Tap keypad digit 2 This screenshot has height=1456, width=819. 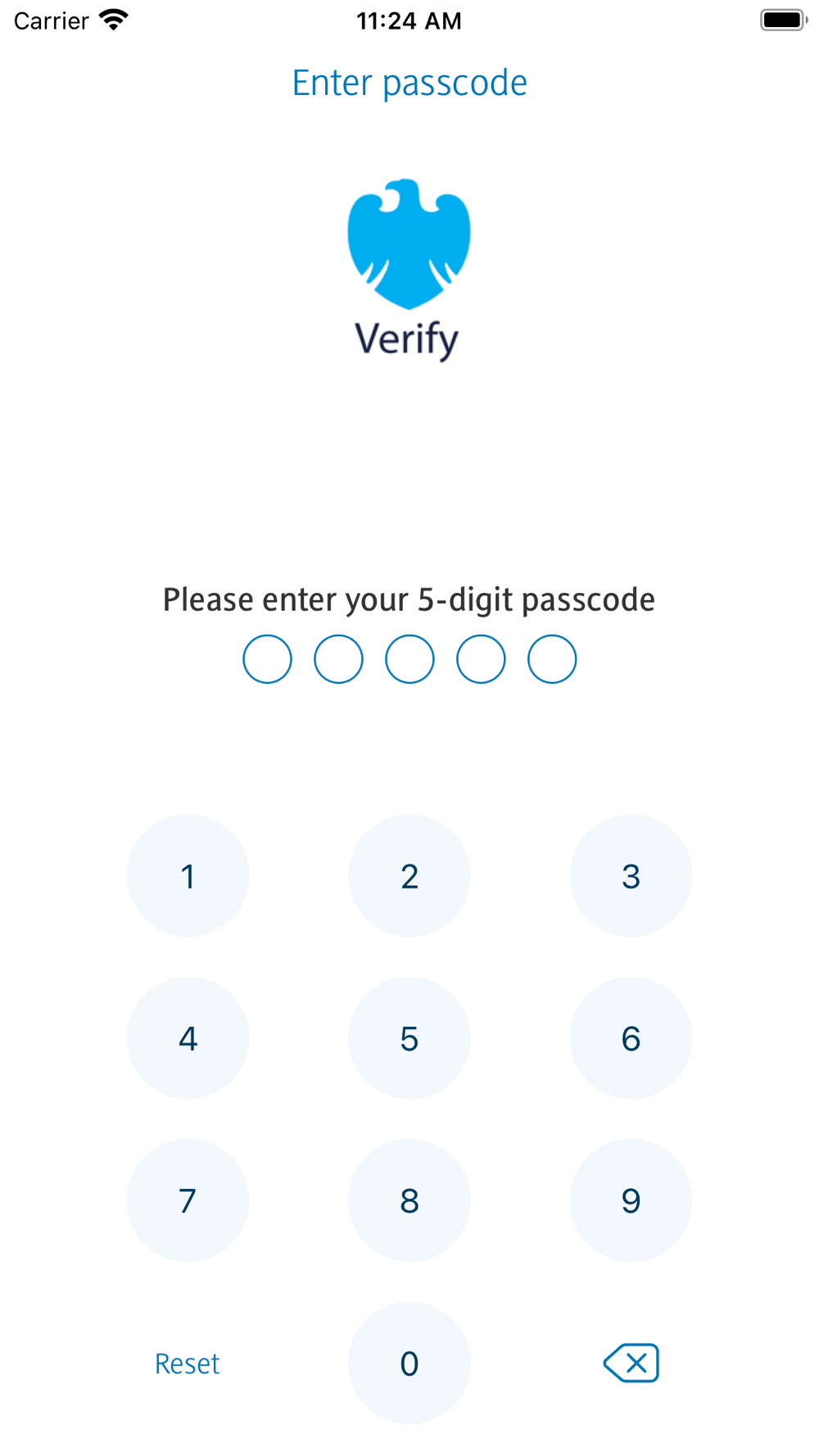409,875
